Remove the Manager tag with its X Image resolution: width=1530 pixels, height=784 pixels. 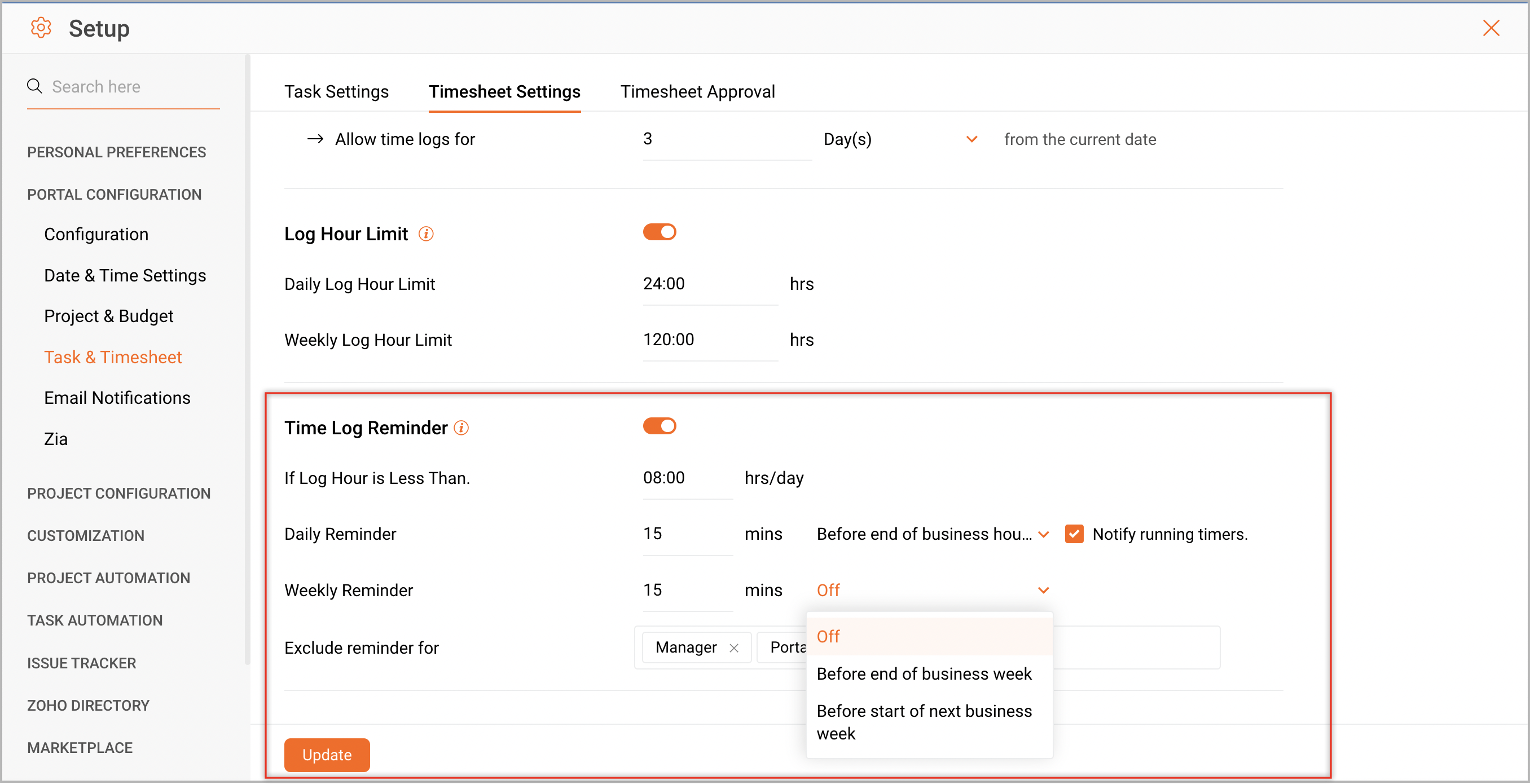coord(734,648)
